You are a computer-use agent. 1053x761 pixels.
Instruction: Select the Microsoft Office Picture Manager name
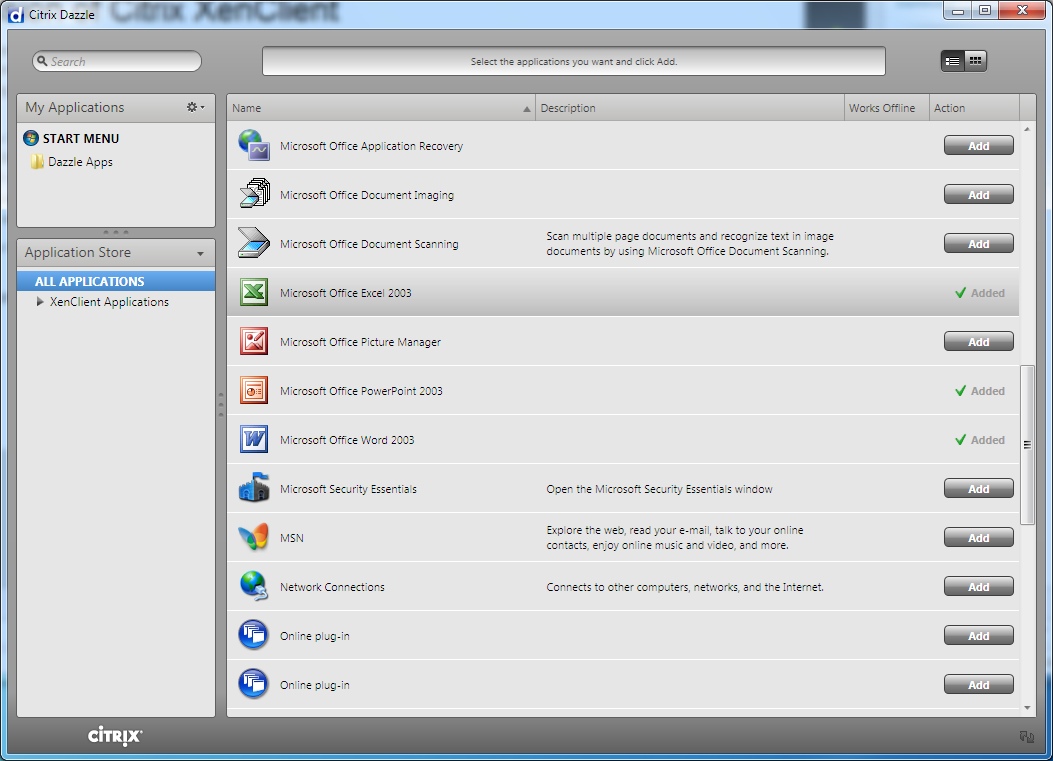coord(361,342)
